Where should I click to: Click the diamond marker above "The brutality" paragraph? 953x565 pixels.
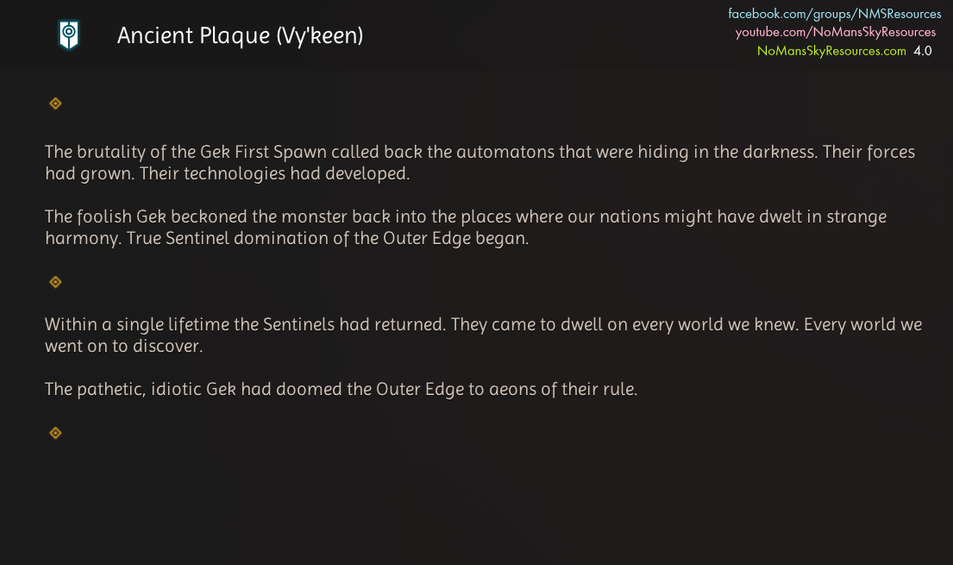pyautogui.click(x=56, y=103)
